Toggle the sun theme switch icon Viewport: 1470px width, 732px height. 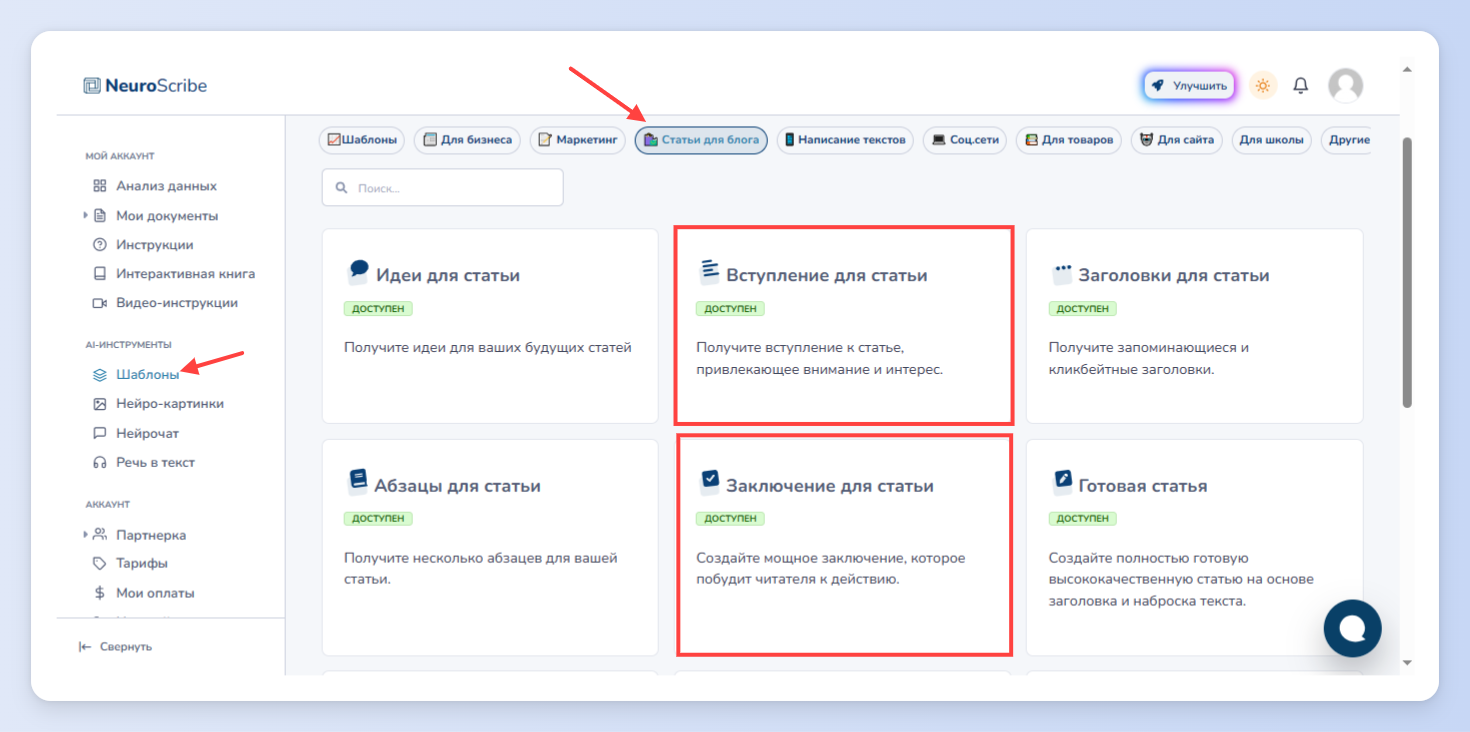1263,86
